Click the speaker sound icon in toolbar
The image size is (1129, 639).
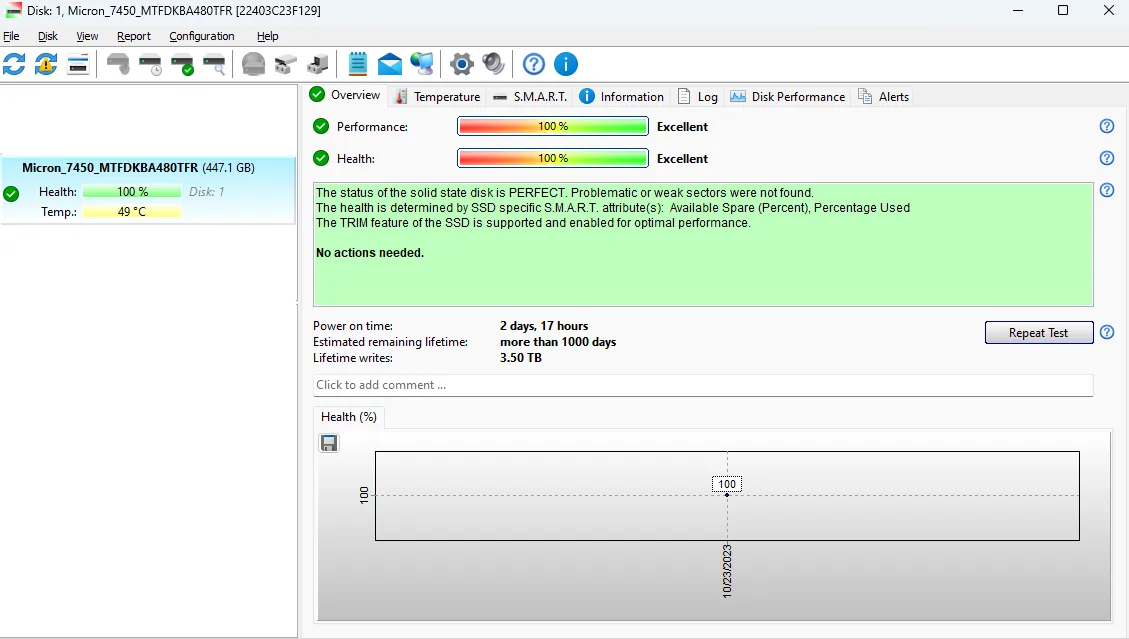tap(494, 65)
